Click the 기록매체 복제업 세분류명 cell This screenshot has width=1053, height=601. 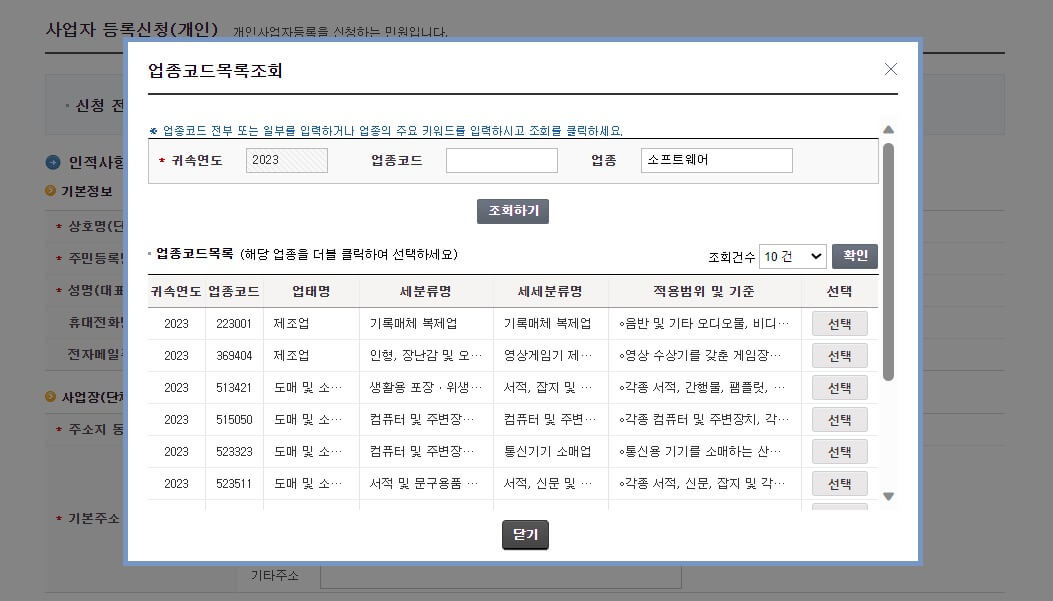pos(413,324)
